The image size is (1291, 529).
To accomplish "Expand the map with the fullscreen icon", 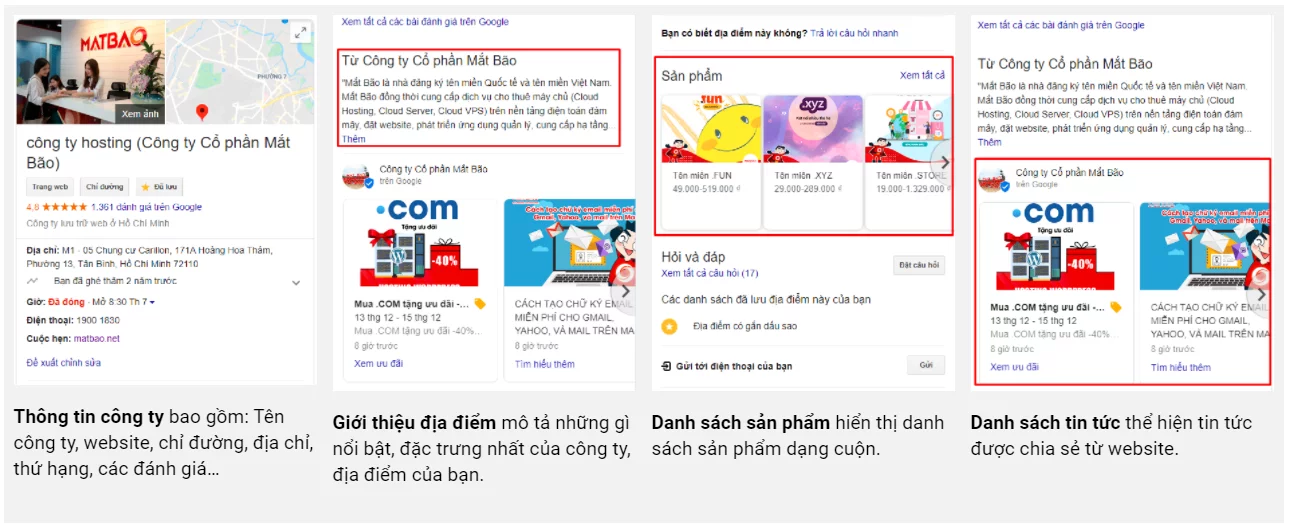I will [300, 33].
